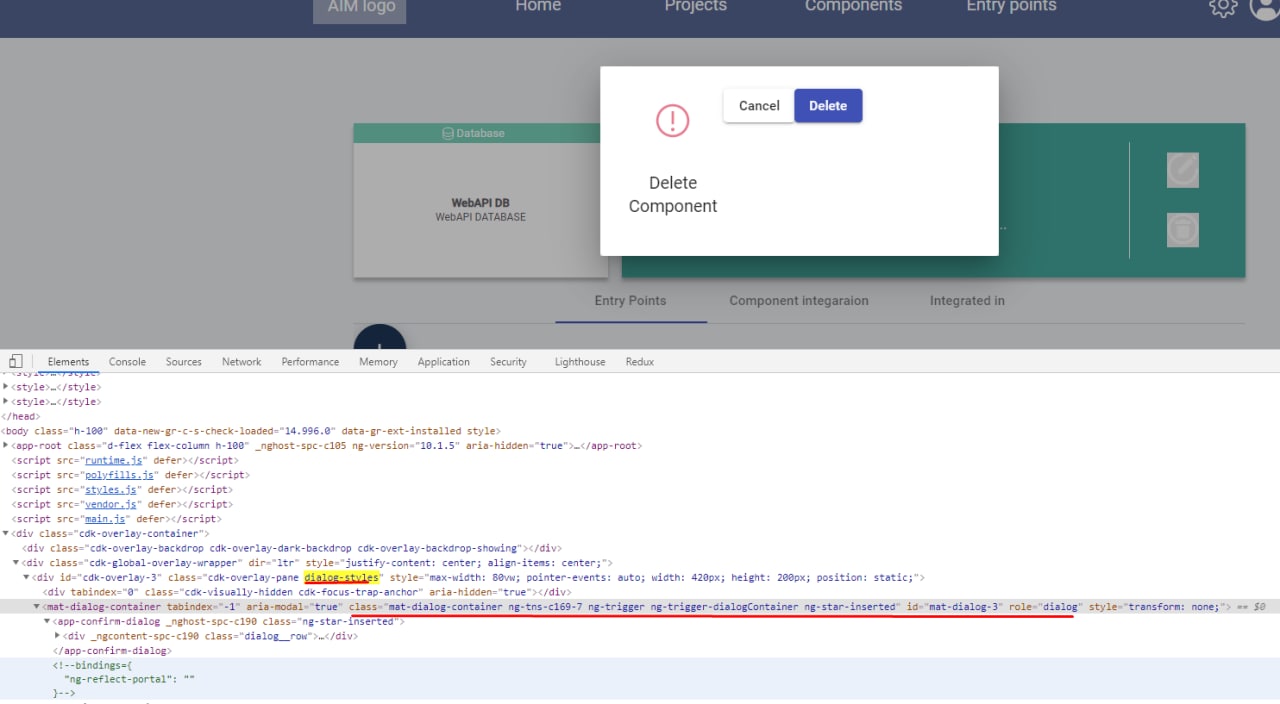Expand the app-root element node

point(6,446)
